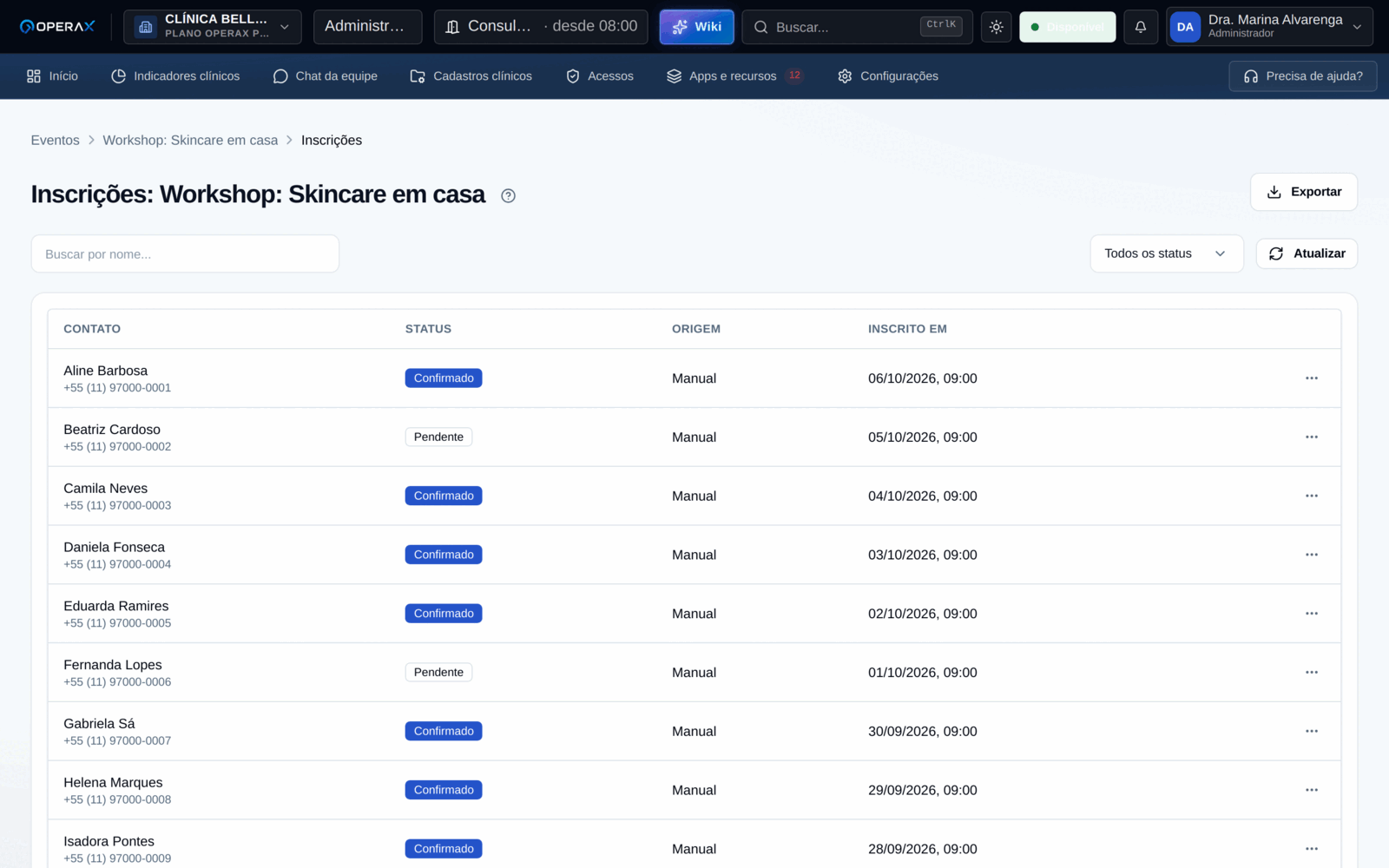Open the Acessos menu item
Screen dimensions: 1389x868
coord(599,76)
